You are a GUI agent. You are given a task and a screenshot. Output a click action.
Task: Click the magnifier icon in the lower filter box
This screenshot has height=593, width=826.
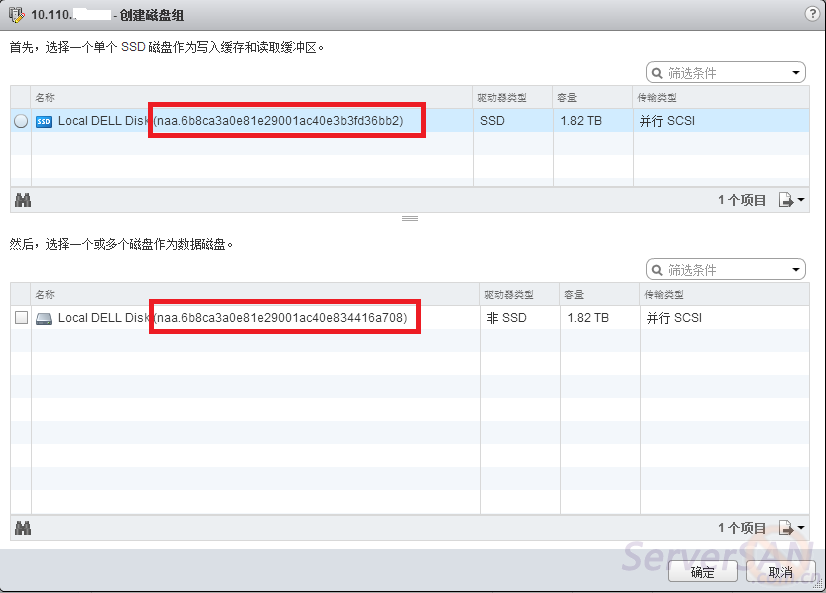point(658,270)
